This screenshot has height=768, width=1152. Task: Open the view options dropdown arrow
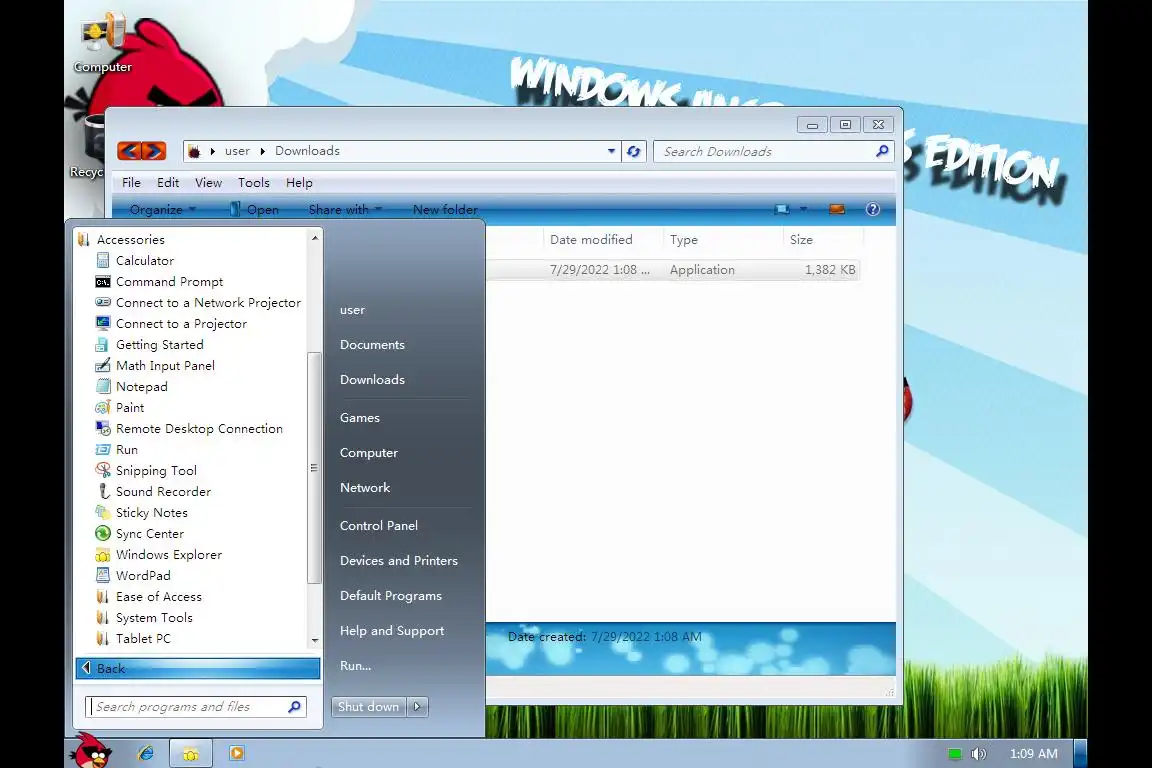[x=803, y=209]
